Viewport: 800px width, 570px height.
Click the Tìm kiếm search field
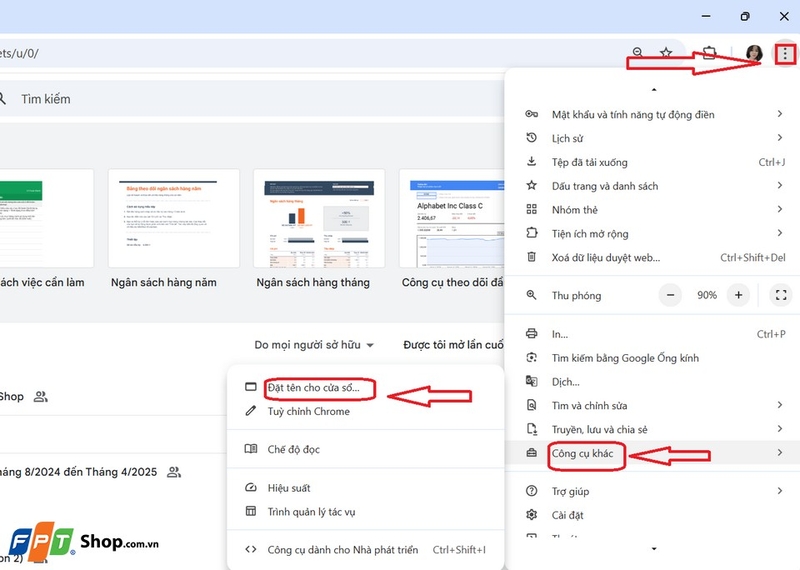point(250,99)
